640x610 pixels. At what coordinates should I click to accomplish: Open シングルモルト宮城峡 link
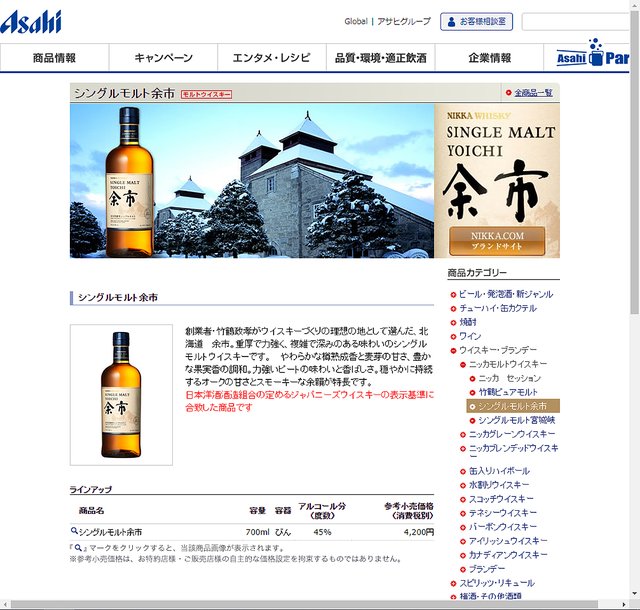click(x=516, y=420)
